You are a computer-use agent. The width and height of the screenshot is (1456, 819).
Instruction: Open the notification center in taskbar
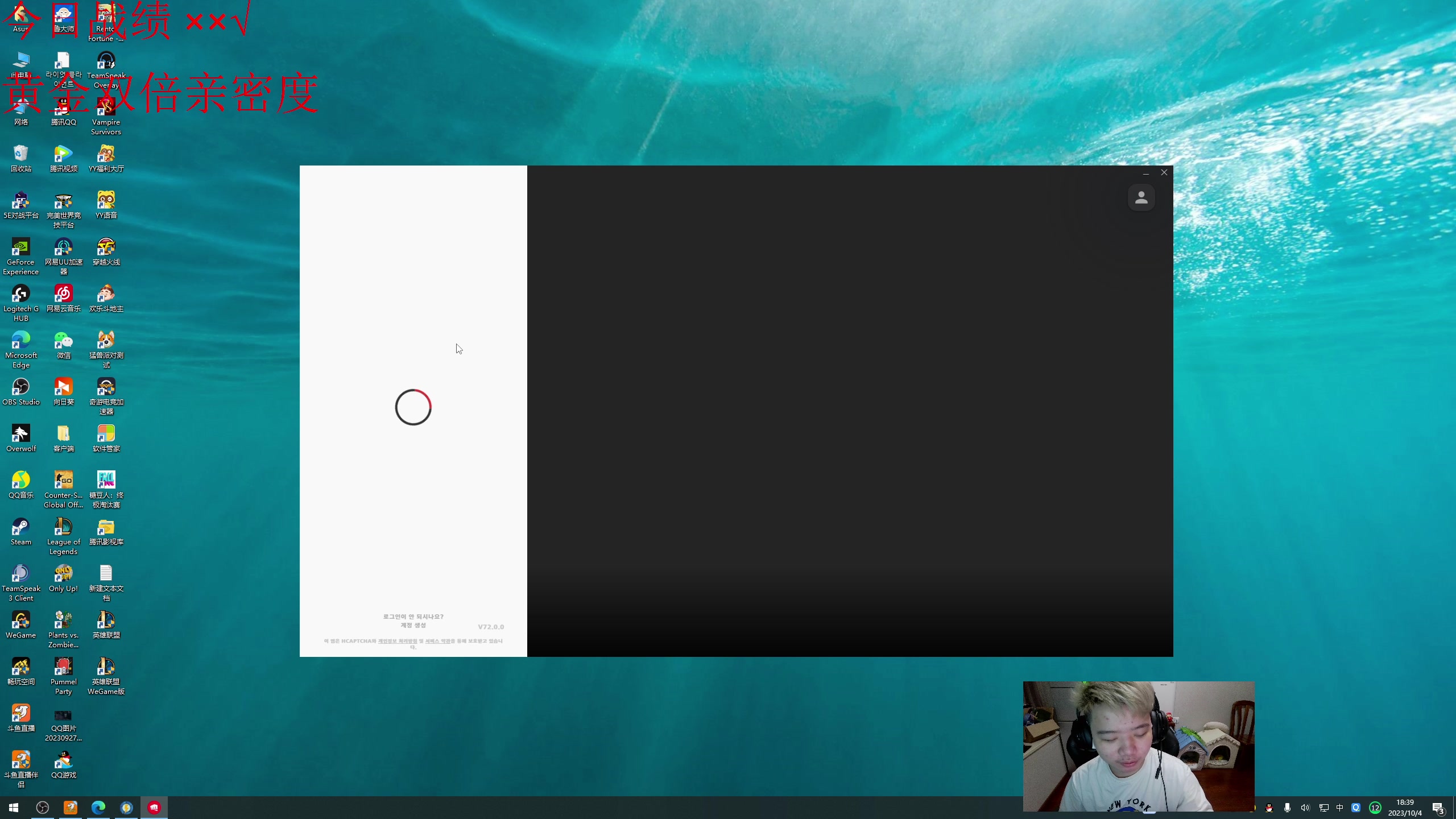pyautogui.click(x=1438, y=808)
